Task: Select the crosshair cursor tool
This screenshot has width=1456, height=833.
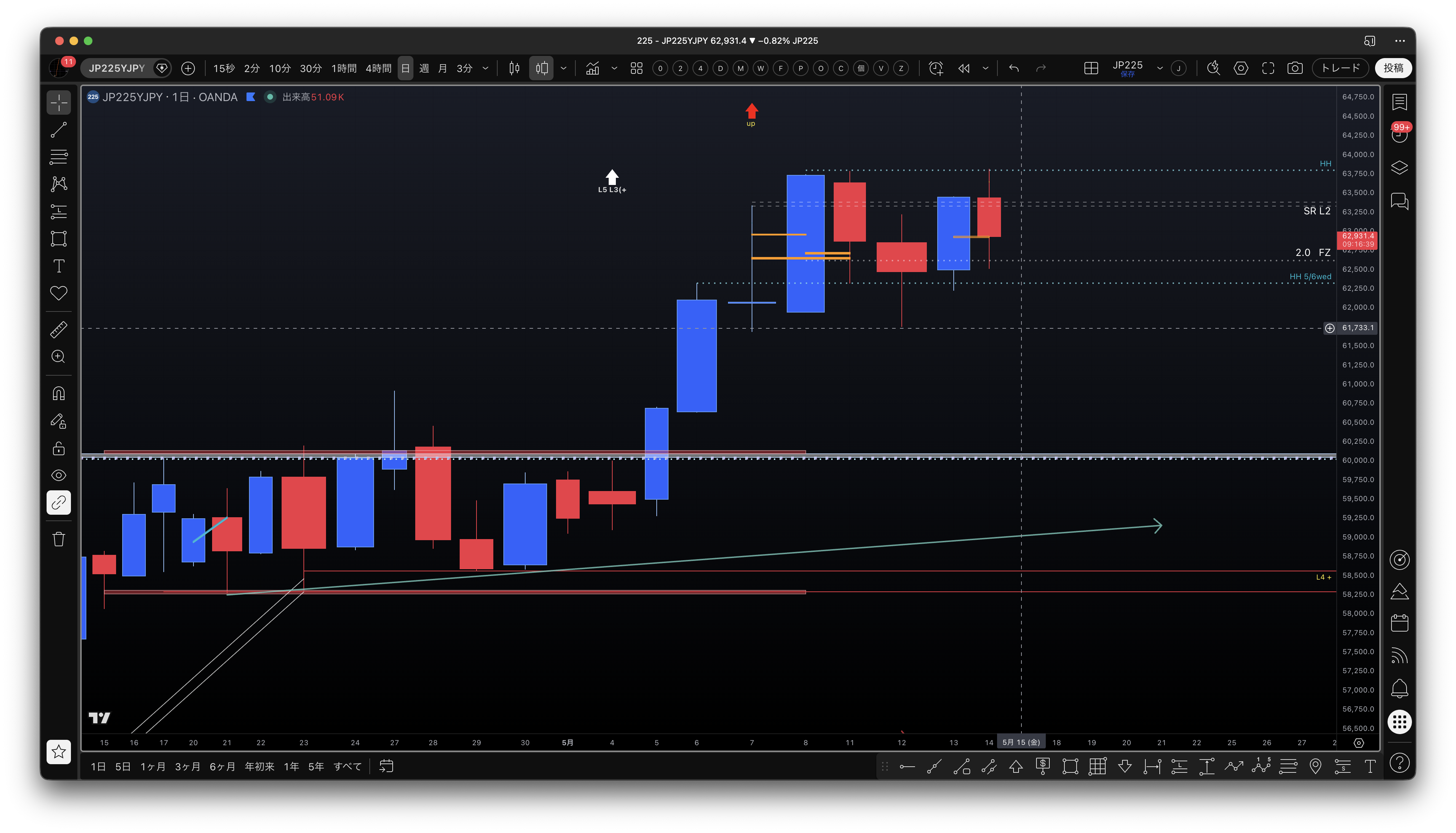Action: tap(58, 103)
